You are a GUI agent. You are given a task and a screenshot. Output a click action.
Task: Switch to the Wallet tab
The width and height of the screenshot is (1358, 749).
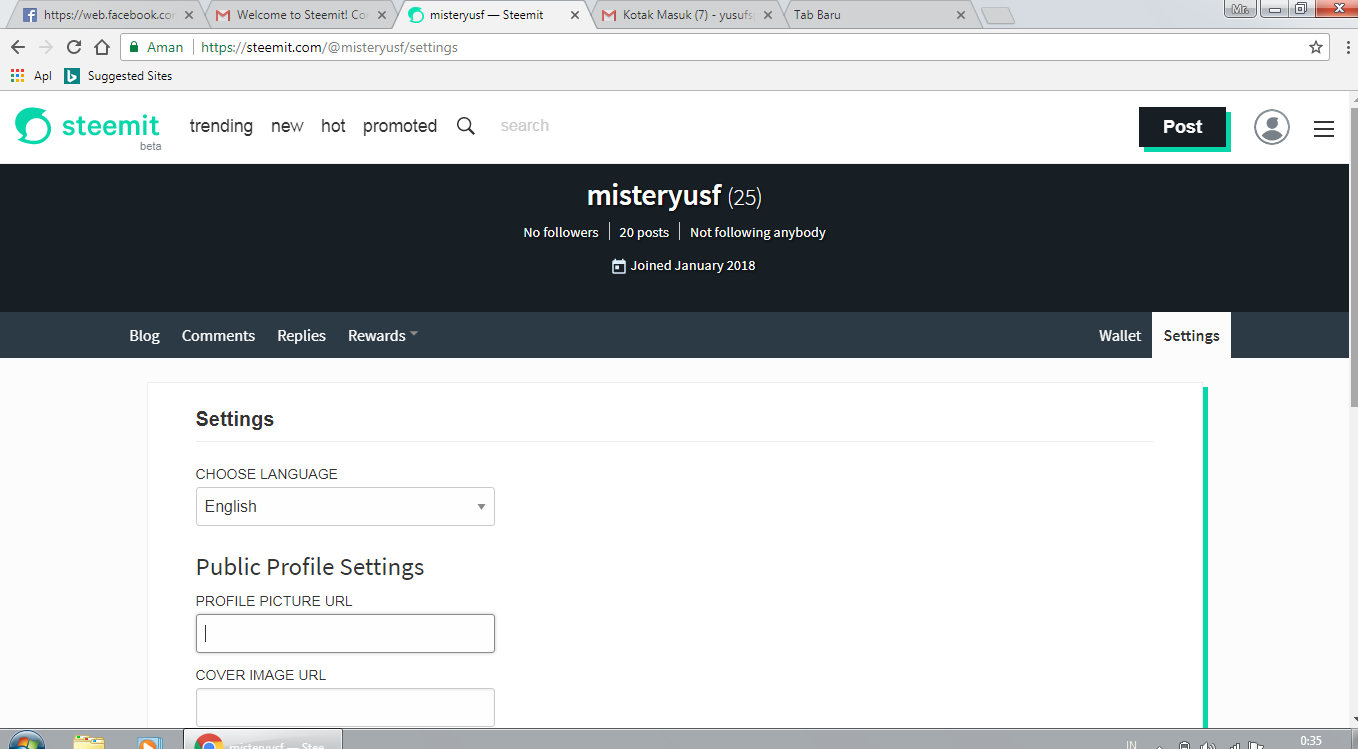point(1119,335)
